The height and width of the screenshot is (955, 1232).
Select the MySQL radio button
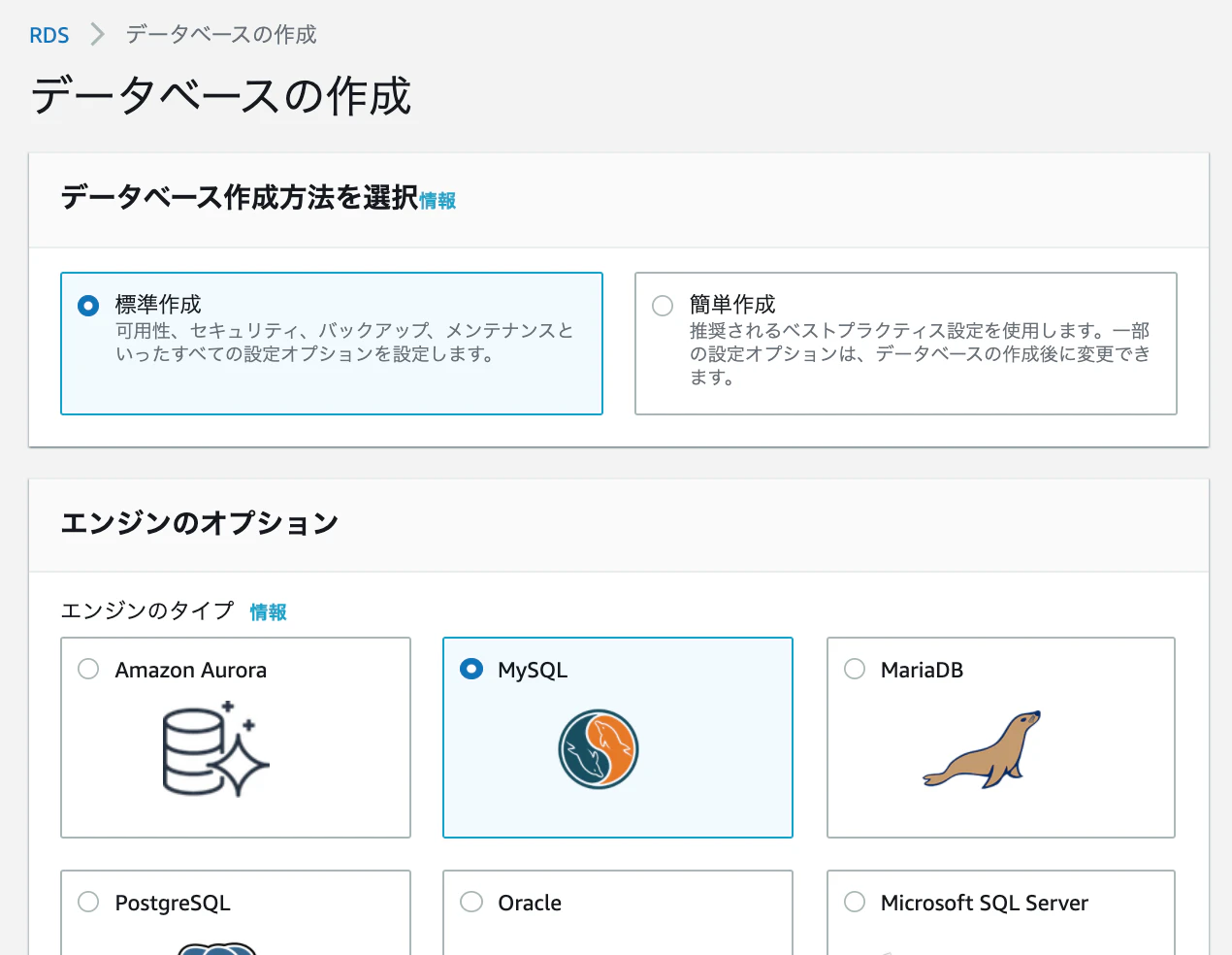coord(471,669)
